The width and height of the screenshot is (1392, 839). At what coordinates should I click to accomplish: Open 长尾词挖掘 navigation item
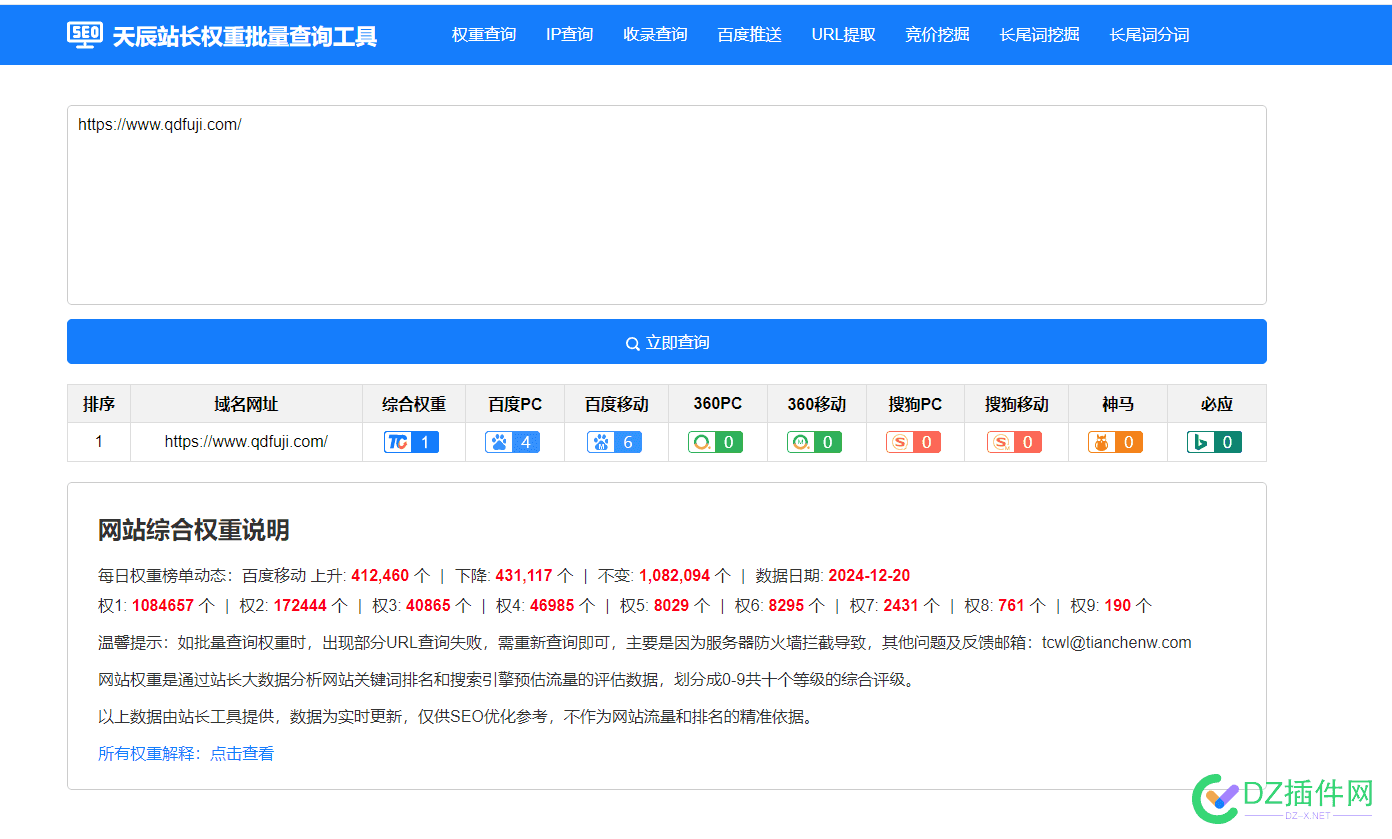coord(1039,34)
